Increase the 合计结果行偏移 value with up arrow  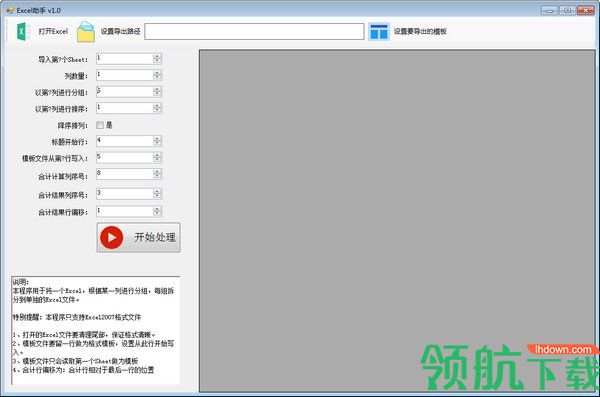[157, 209]
